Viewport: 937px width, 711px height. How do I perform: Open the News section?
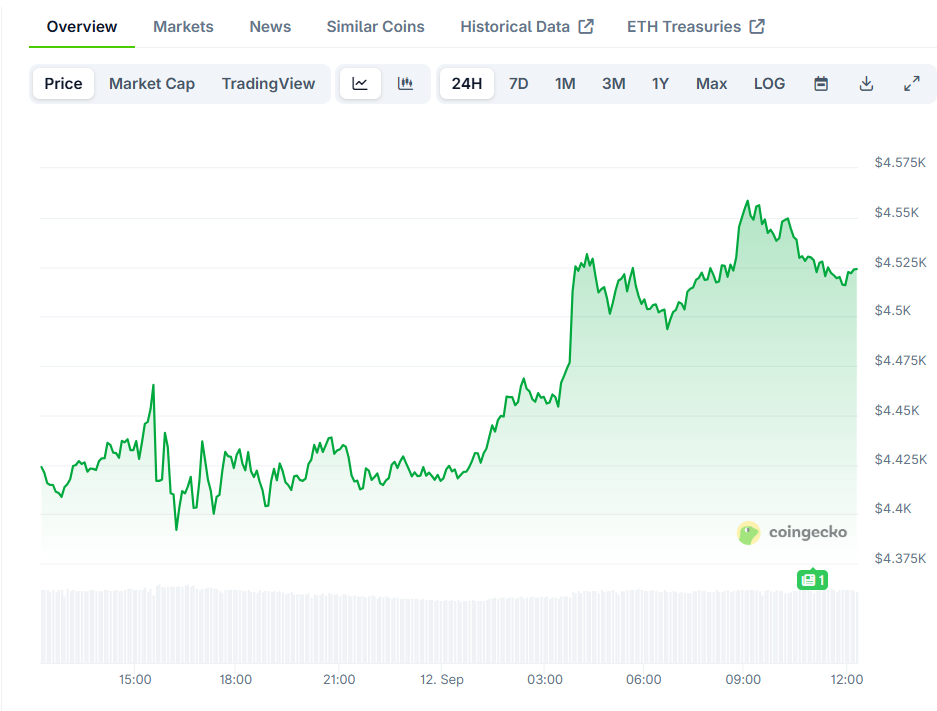point(270,26)
